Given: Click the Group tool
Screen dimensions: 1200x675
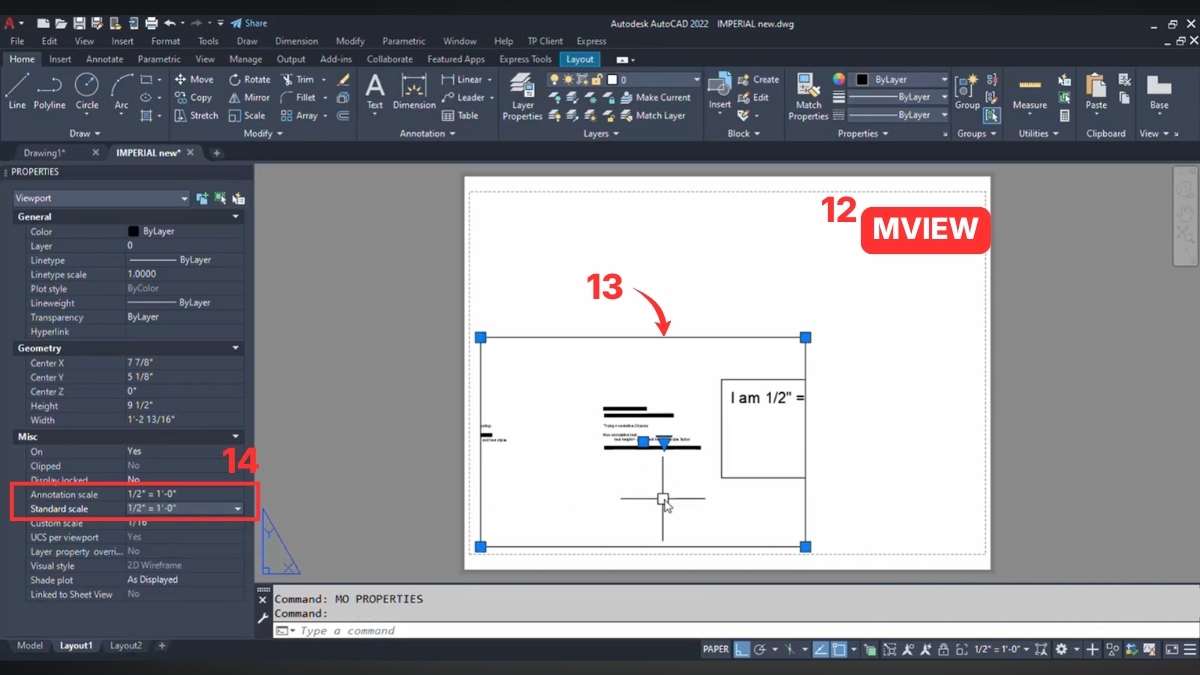Looking at the screenshot, I should tap(967, 91).
